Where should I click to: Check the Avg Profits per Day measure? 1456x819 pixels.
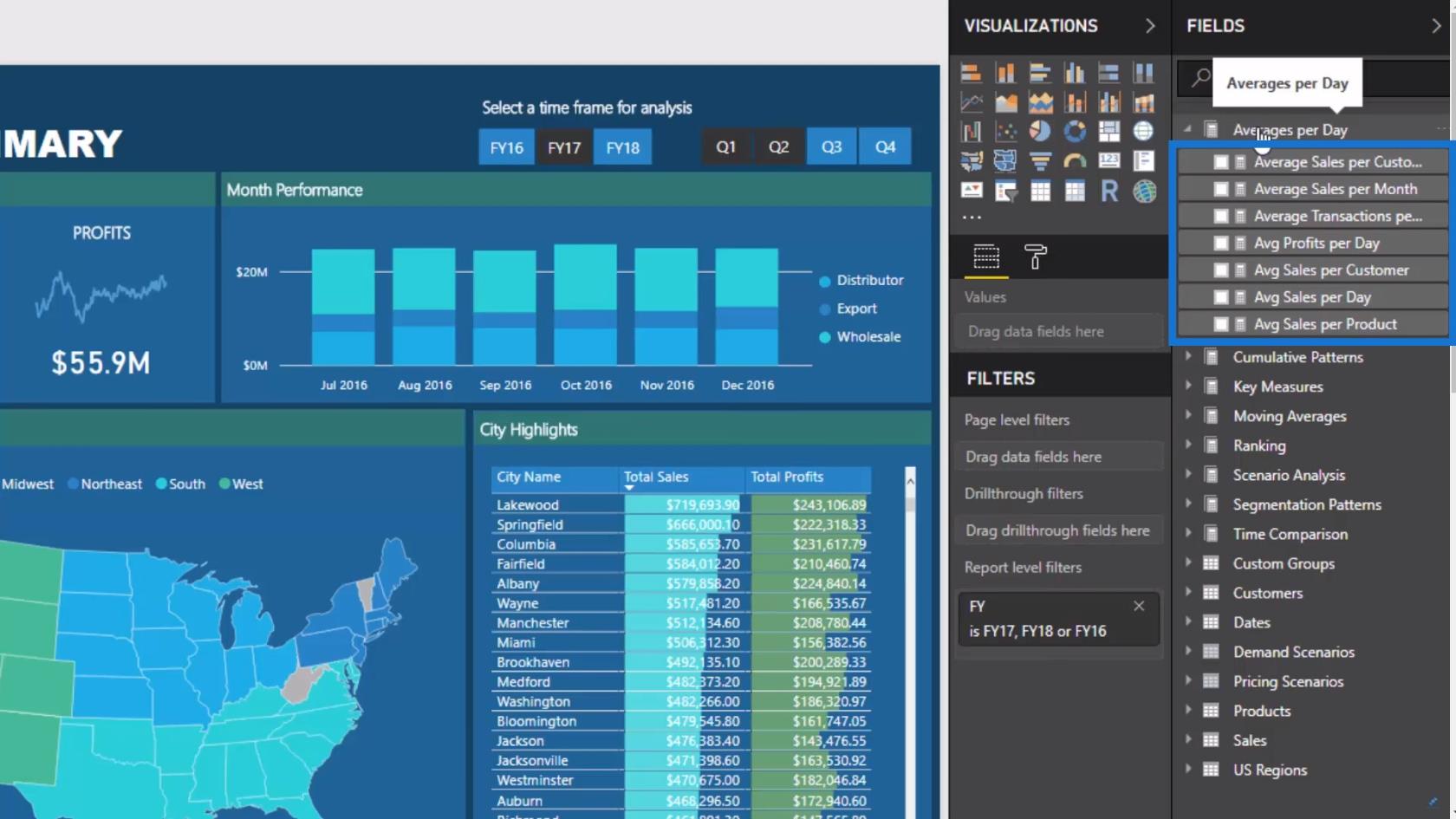coord(1220,244)
